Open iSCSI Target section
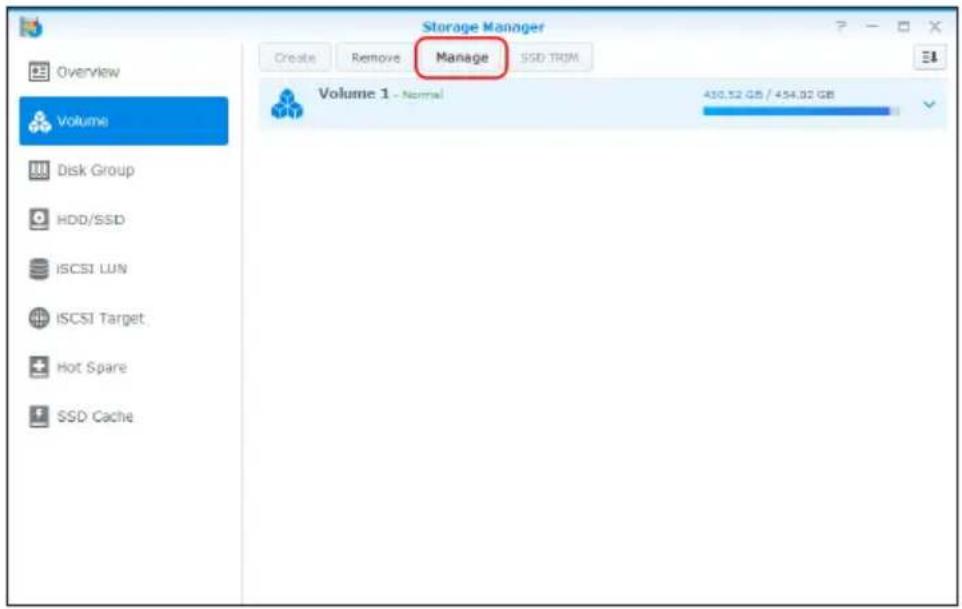 123,318
